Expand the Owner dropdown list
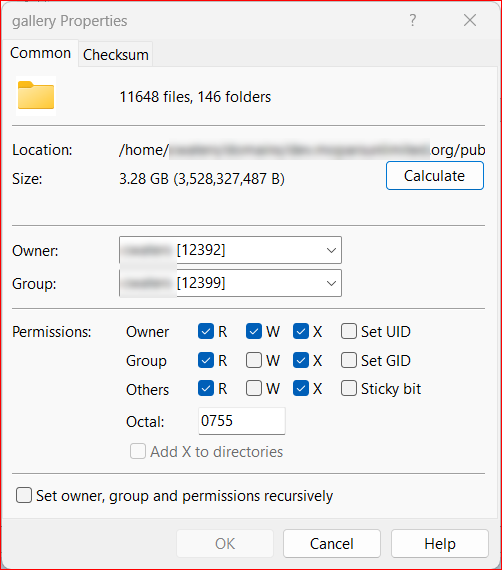This screenshot has width=502, height=570. click(331, 250)
